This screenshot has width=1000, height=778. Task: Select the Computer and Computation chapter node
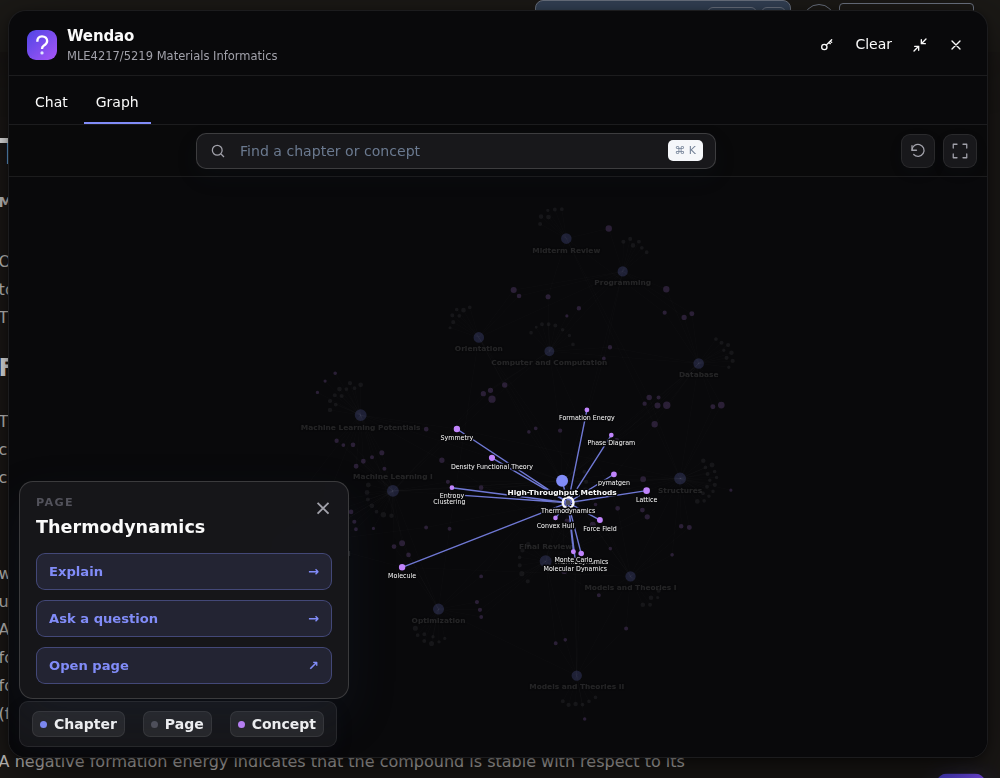(549, 351)
